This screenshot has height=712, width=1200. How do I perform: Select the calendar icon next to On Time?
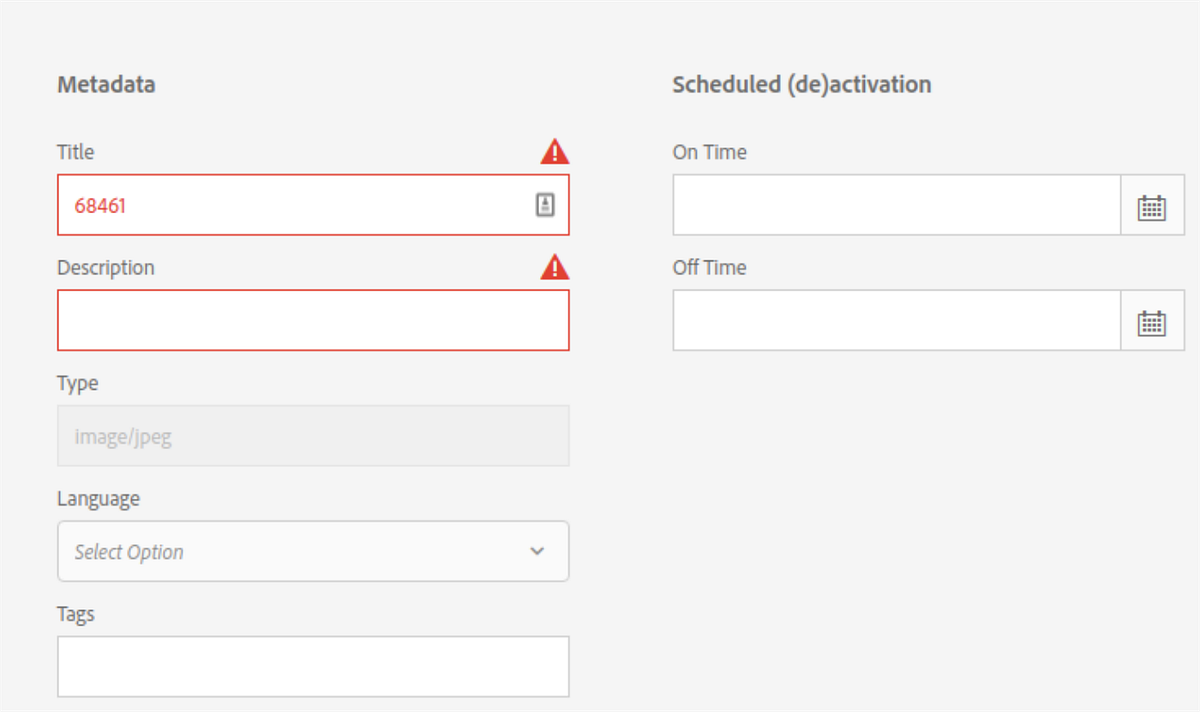pos(1152,205)
